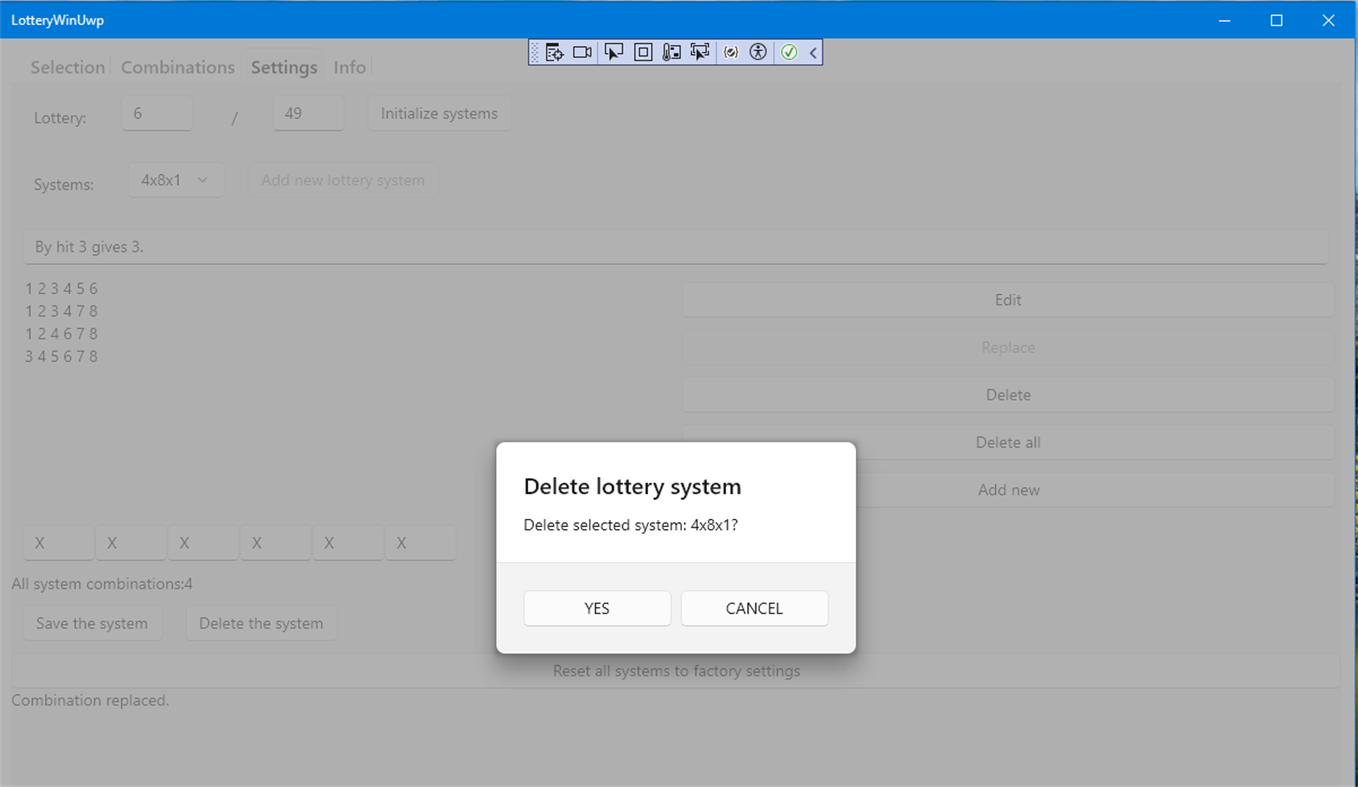Image resolution: width=1358 pixels, height=787 pixels.
Task: Switch to the Combinations tab
Action: point(177,67)
